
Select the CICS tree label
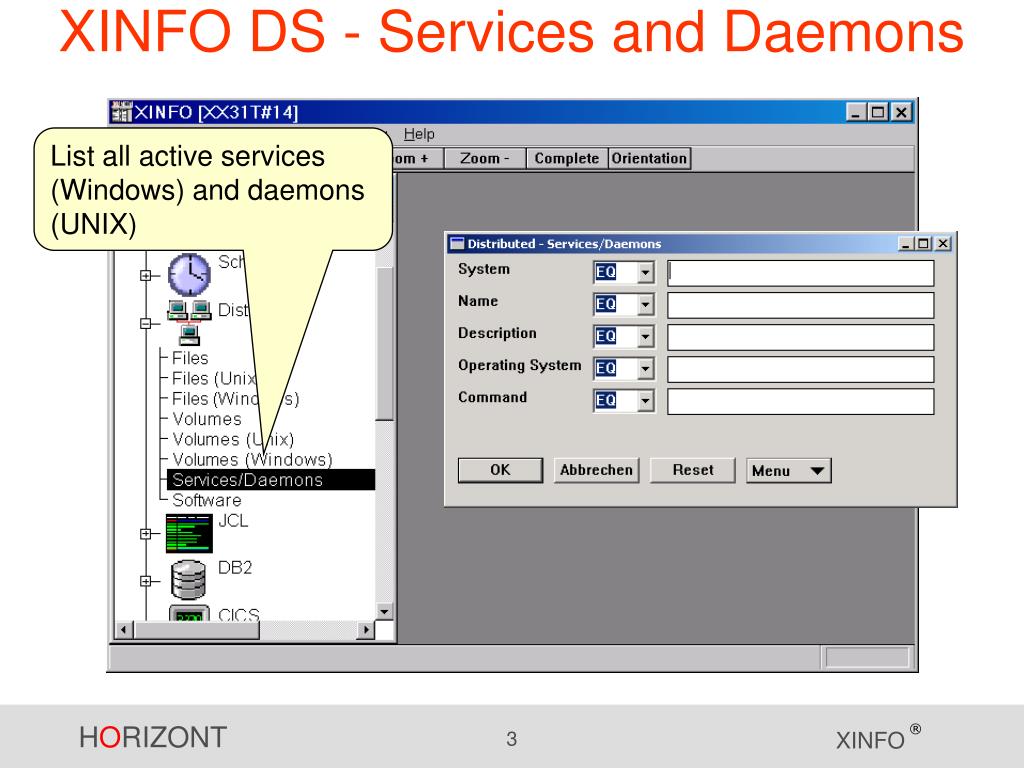238,615
